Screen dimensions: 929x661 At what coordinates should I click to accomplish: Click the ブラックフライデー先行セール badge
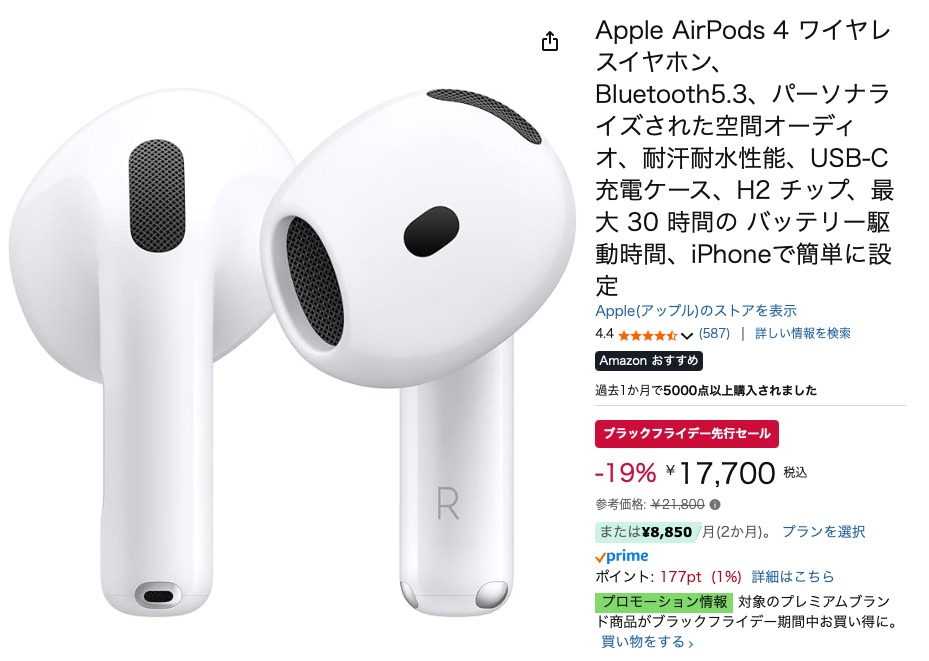687,434
